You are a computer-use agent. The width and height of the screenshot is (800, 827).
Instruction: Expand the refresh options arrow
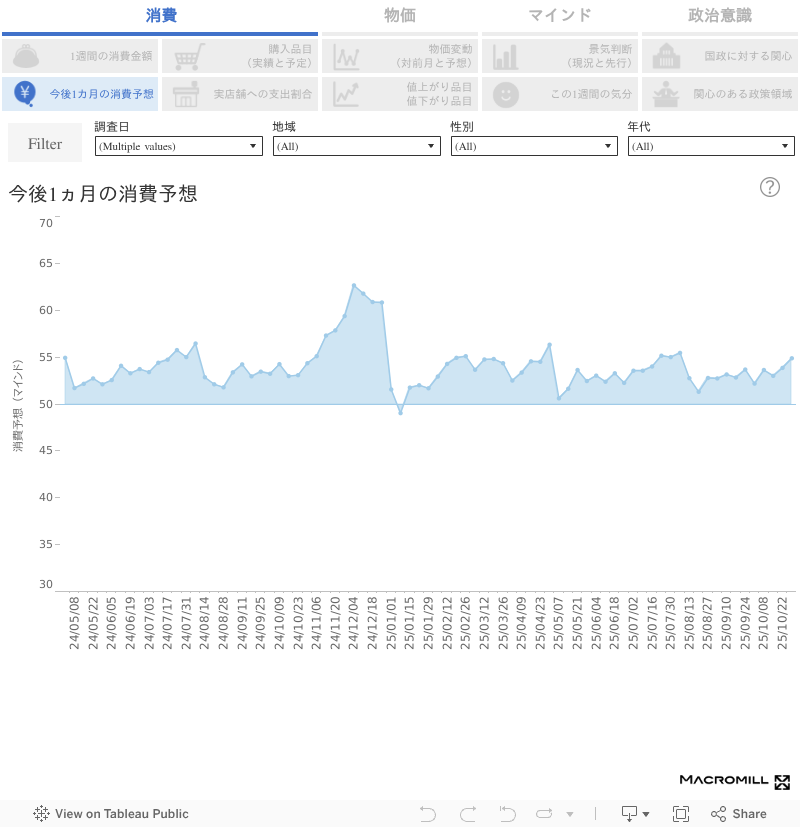tap(570, 814)
